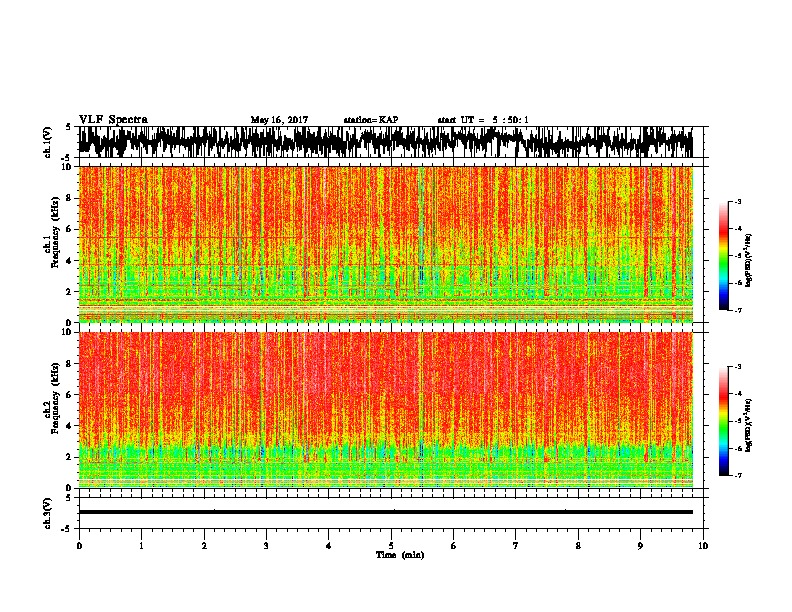Select the date text "May 16, 2017"
Viewport: 792px width, 612px height.
279,120
